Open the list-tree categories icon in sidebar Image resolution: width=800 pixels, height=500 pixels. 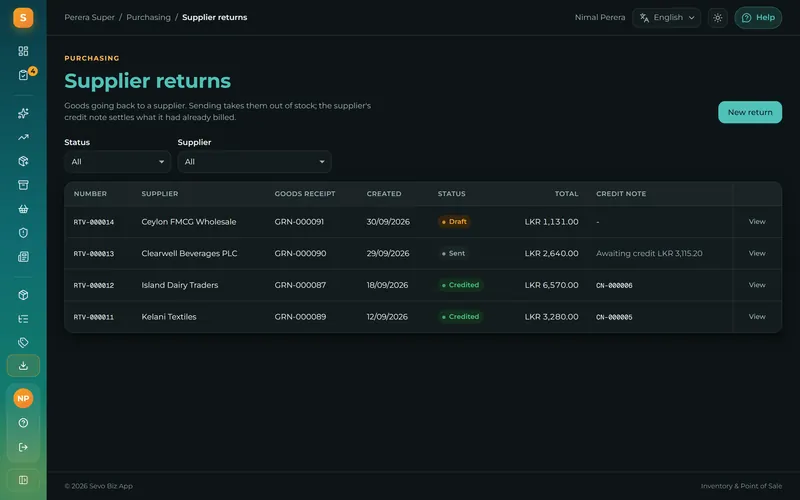[23, 319]
